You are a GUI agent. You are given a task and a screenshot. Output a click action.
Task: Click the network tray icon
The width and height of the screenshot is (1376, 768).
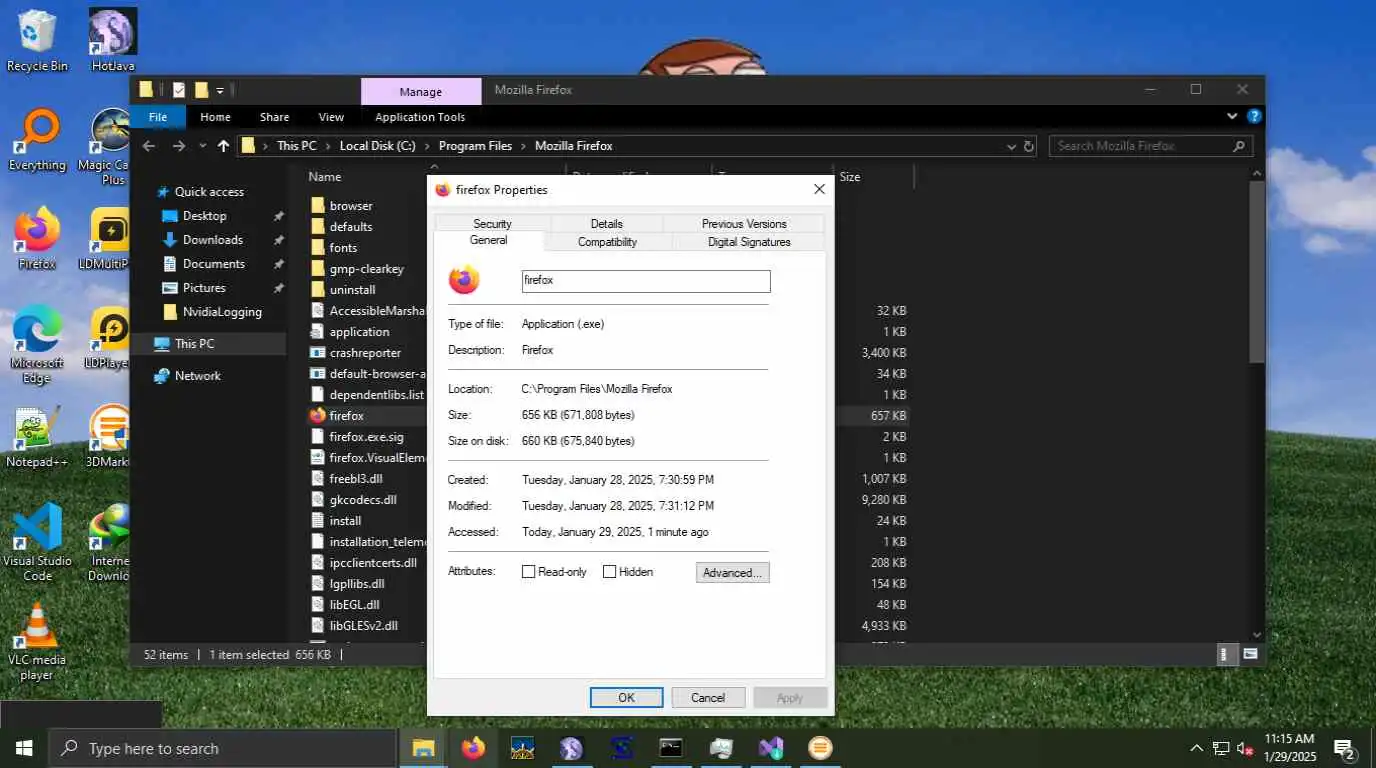[1221, 748]
